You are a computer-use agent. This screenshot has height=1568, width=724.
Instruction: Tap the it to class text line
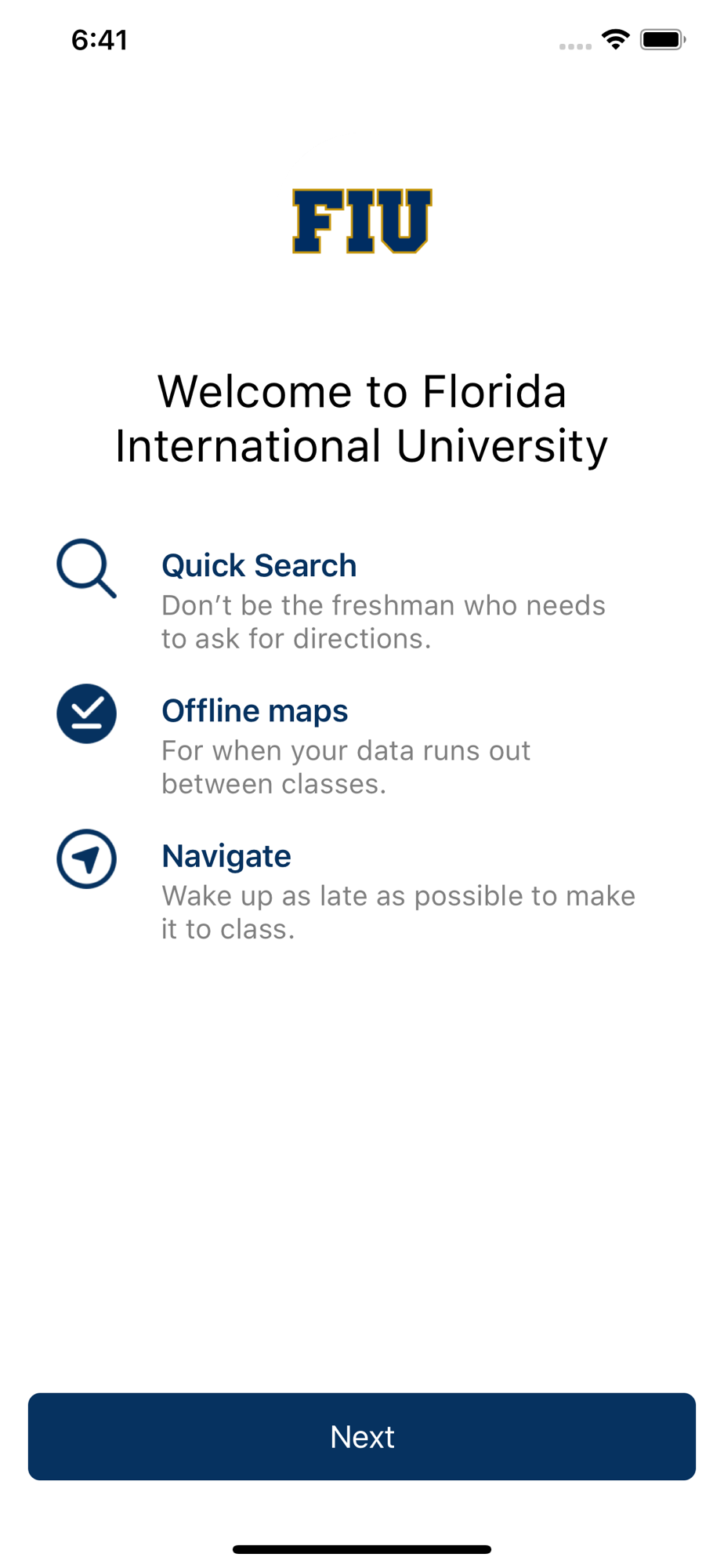coord(228,929)
